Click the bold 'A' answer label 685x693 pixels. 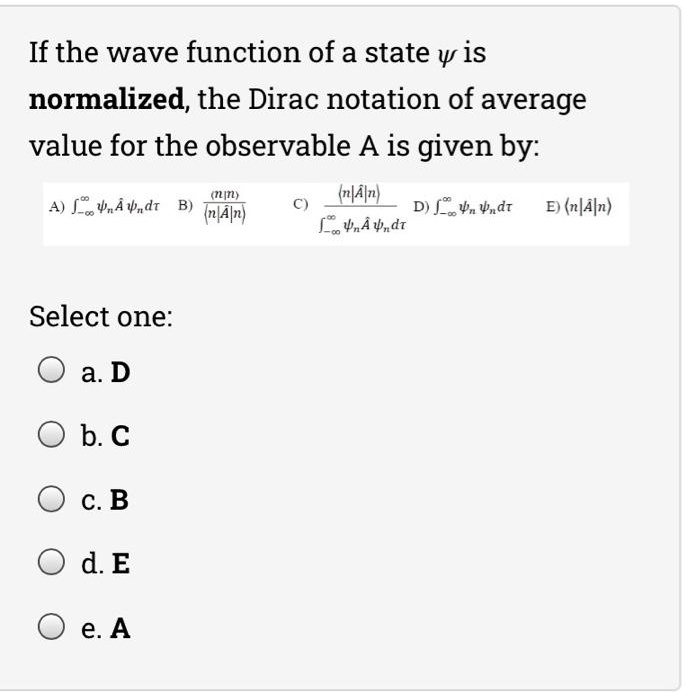[x=120, y=629]
